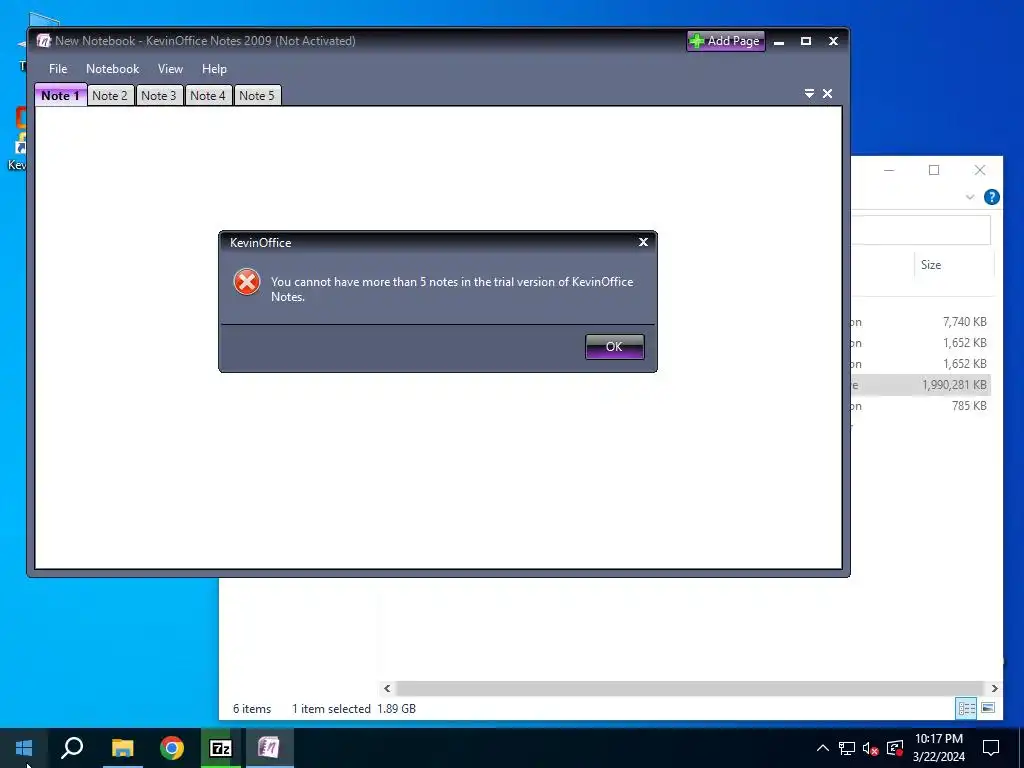1024x768 pixels.
Task: Select the 7,740 KB file row in Explorer
Action: click(x=921, y=322)
